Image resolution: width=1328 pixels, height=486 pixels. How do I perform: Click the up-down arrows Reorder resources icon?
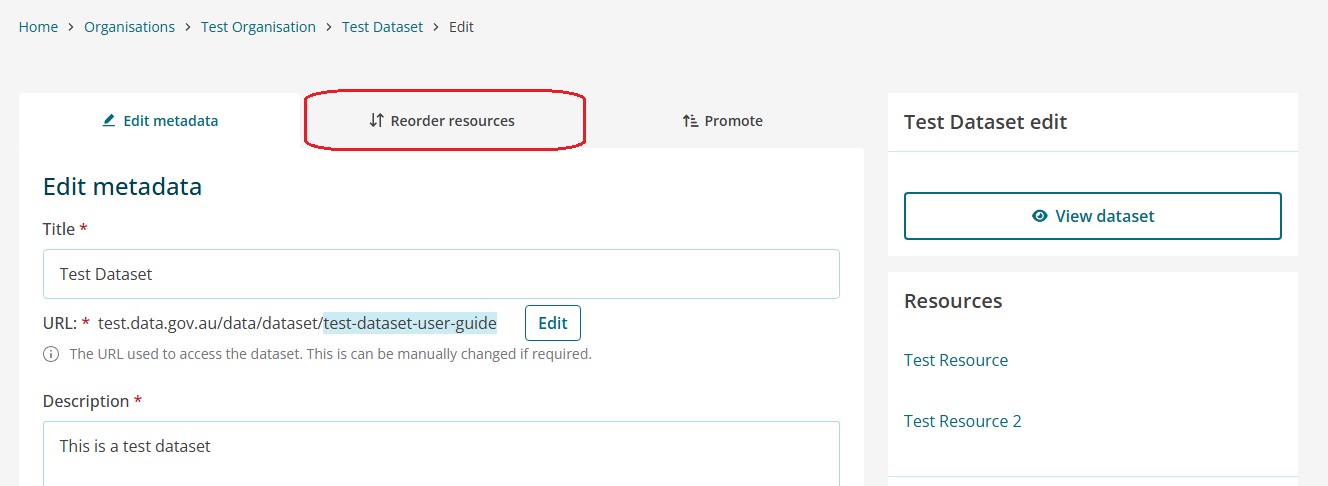pos(376,121)
